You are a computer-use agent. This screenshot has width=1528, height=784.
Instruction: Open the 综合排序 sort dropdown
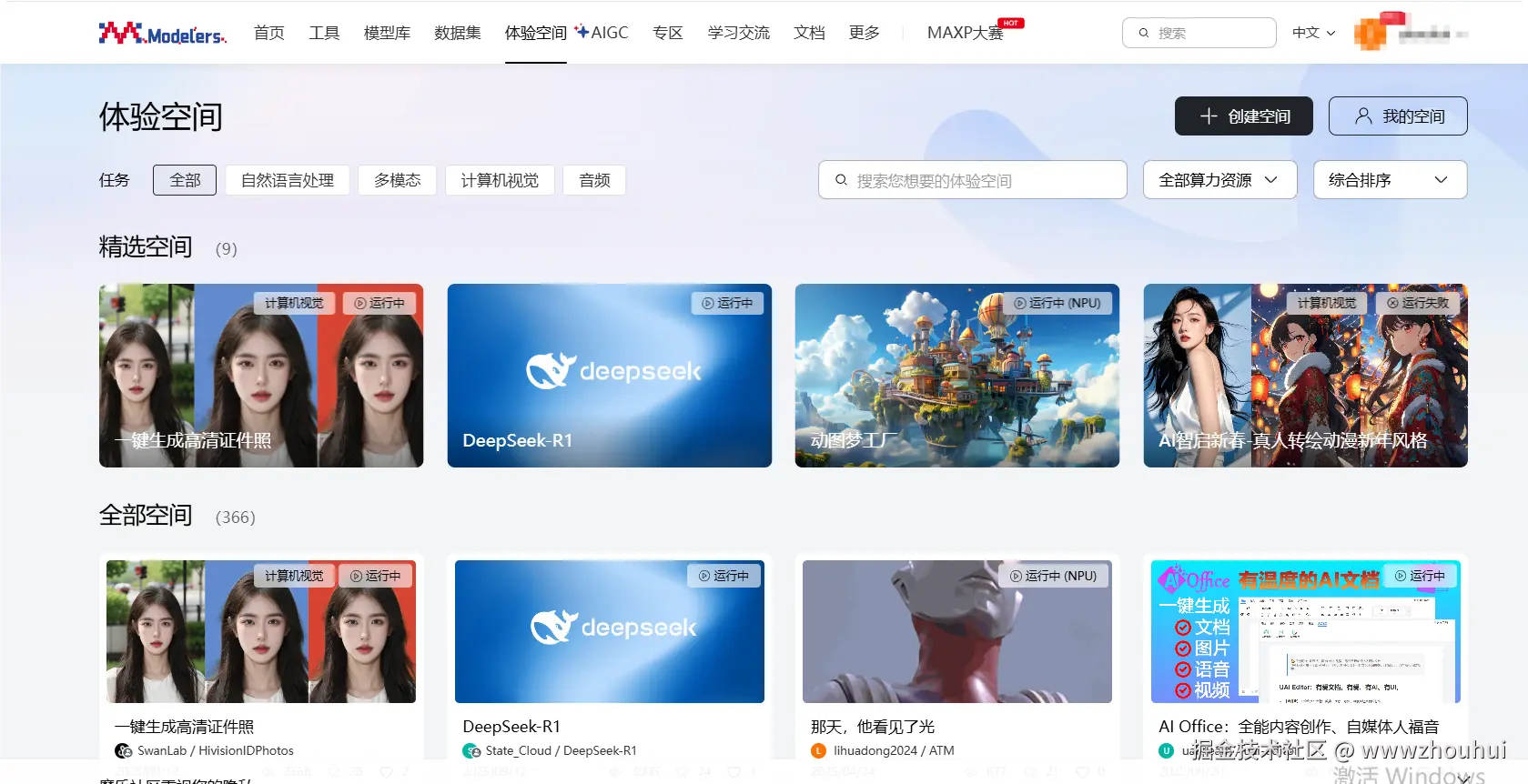tap(1390, 180)
